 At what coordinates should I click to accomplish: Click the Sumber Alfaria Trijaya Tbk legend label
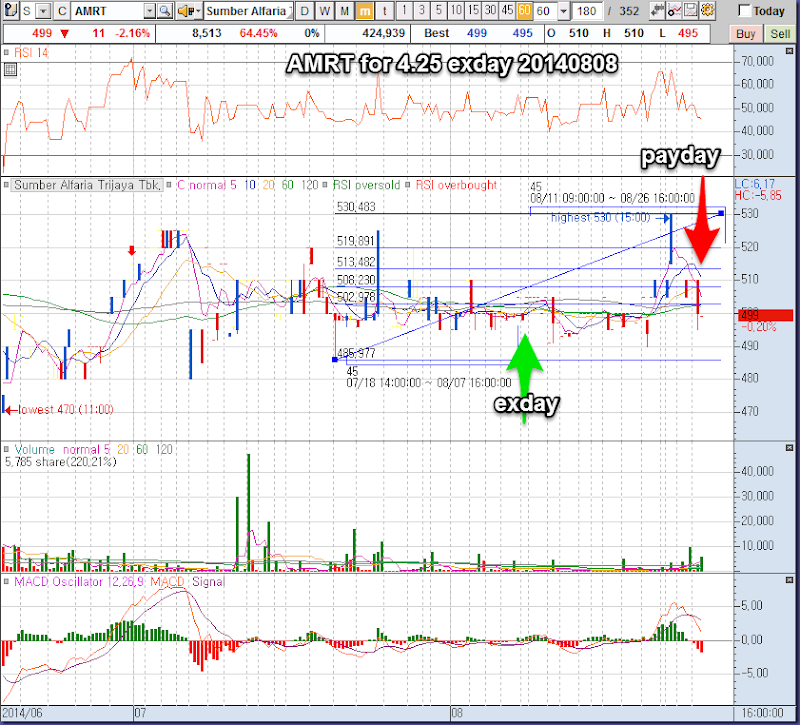87,185
